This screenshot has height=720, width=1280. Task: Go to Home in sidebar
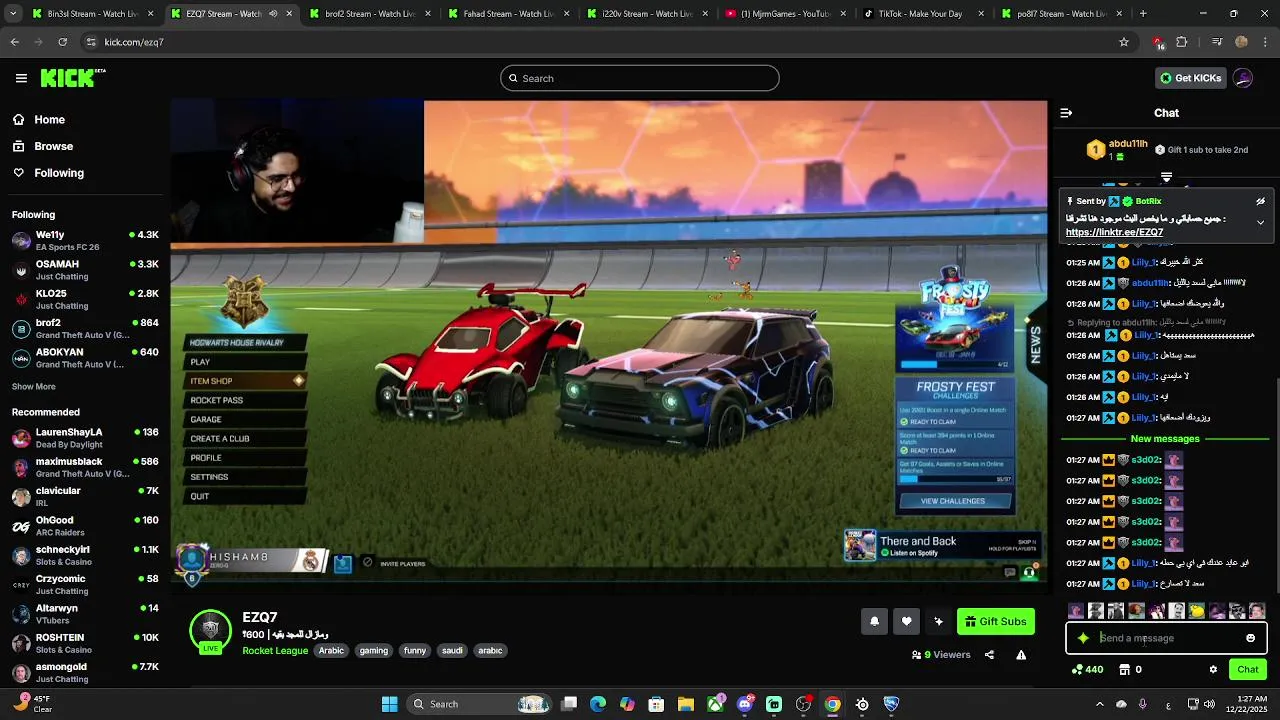(x=40, y=119)
